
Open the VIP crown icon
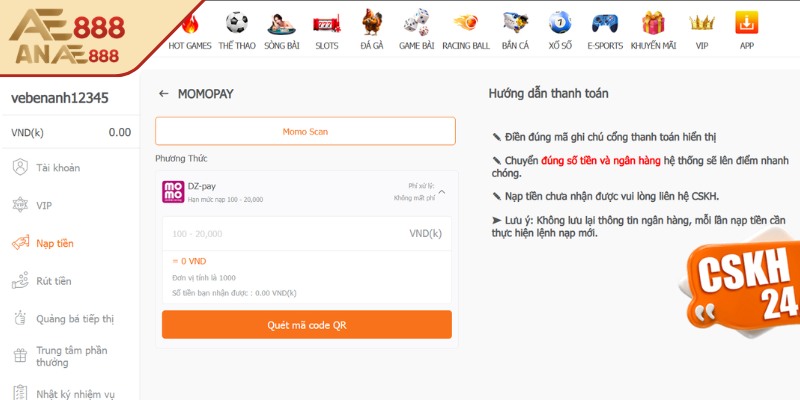pos(702,23)
